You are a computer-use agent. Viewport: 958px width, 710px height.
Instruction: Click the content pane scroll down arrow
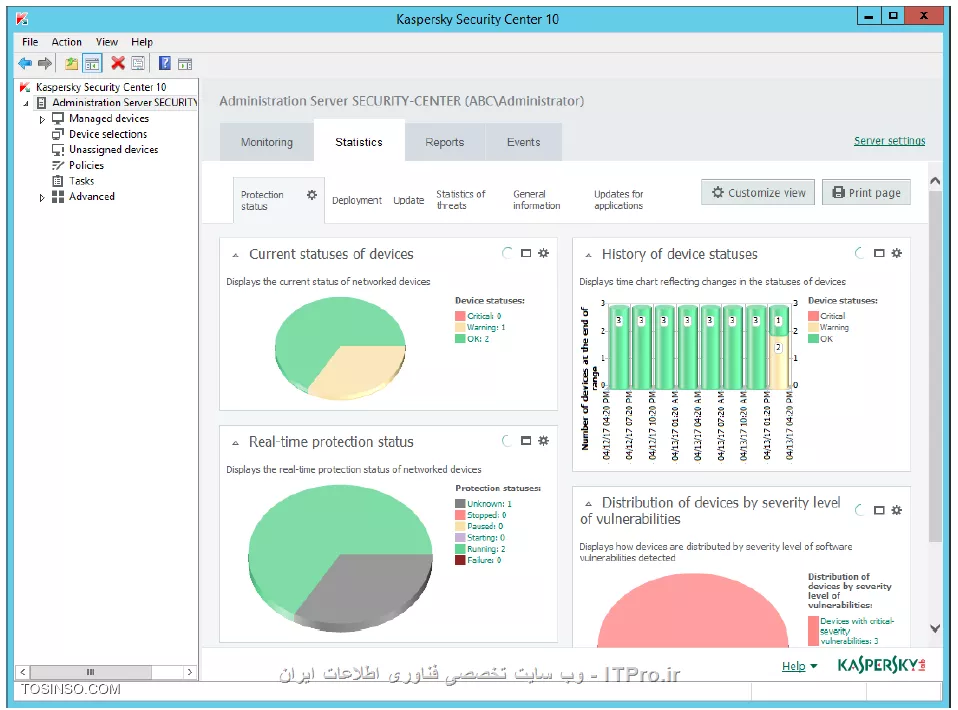[x=935, y=628]
